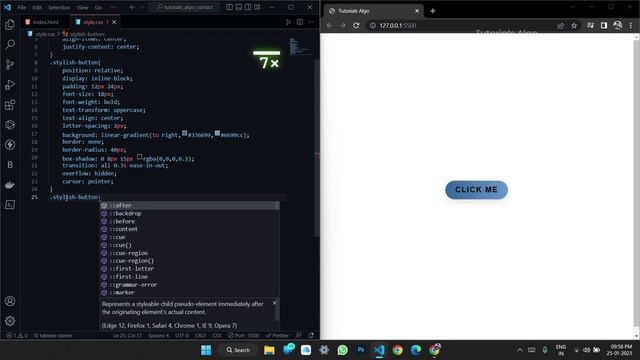This screenshot has height=360, width=640.
Task: Open the Accounts icon in VS Code
Action: coord(10,301)
